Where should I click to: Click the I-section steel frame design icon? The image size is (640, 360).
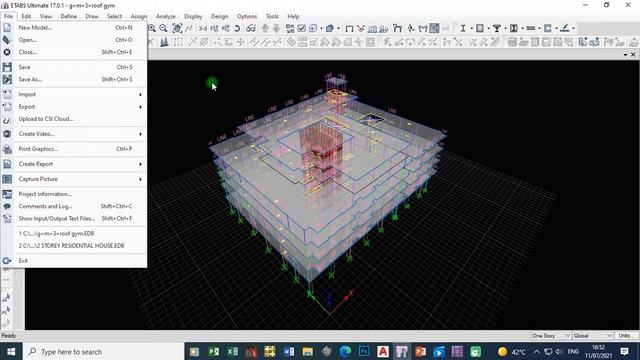tap(463, 28)
